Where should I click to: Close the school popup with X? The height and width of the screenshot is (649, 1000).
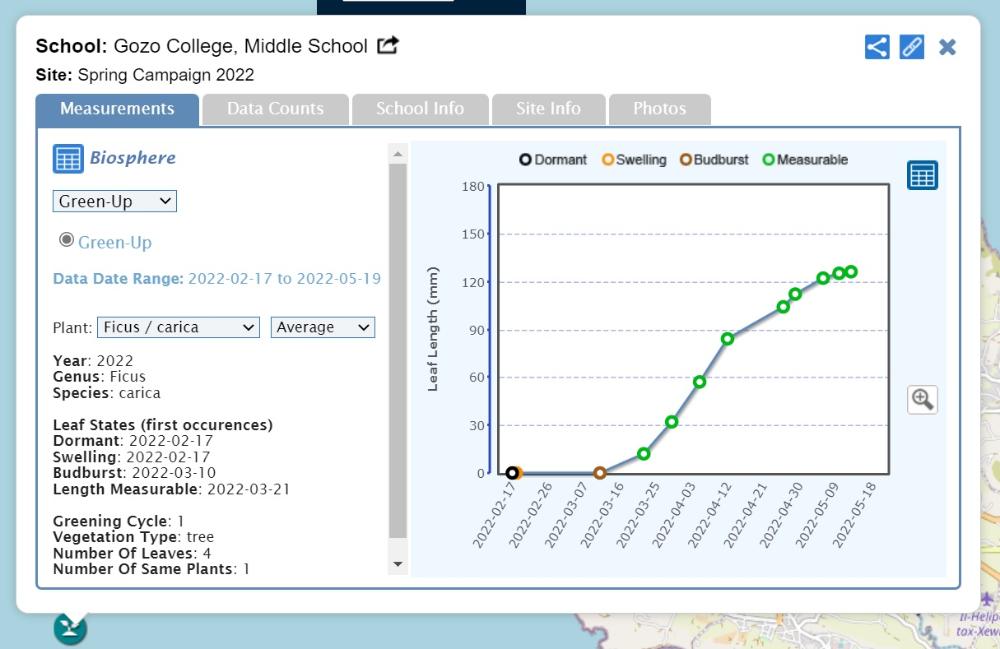pos(947,47)
